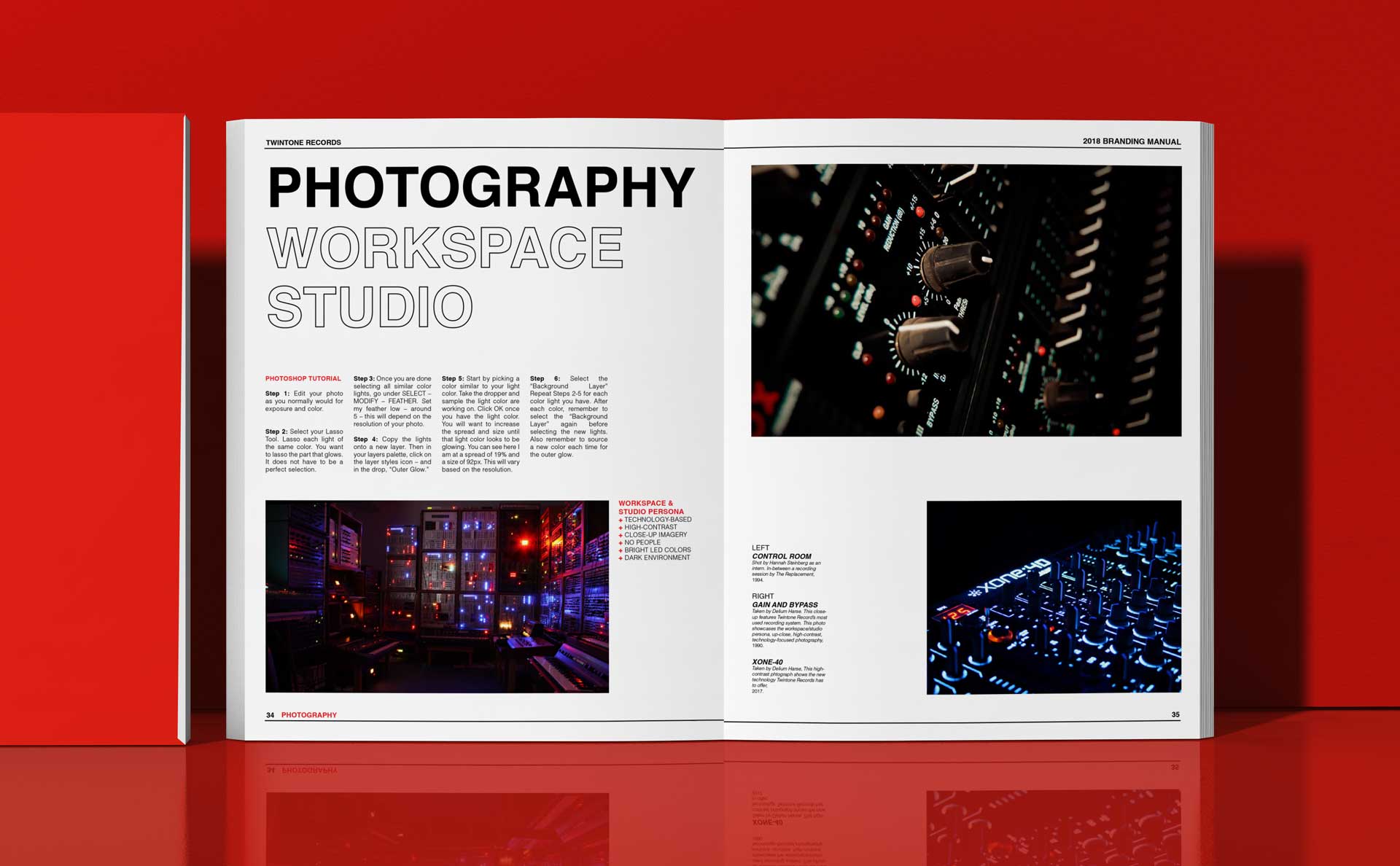Select the PHOTOGRAPHY bold headline
This screenshot has width=1400, height=866.
481,188
